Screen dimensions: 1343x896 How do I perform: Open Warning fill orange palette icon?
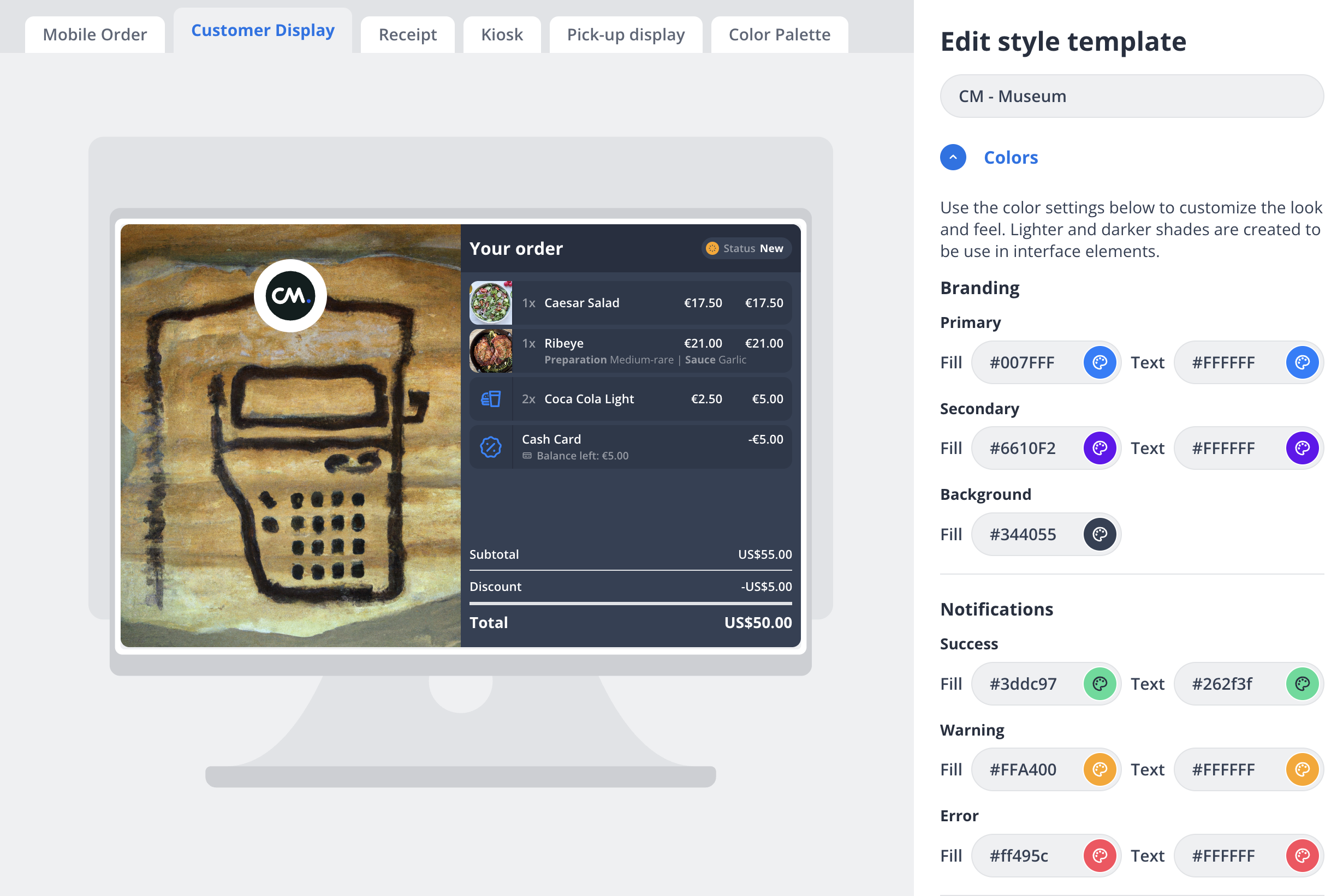[x=1099, y=770]
